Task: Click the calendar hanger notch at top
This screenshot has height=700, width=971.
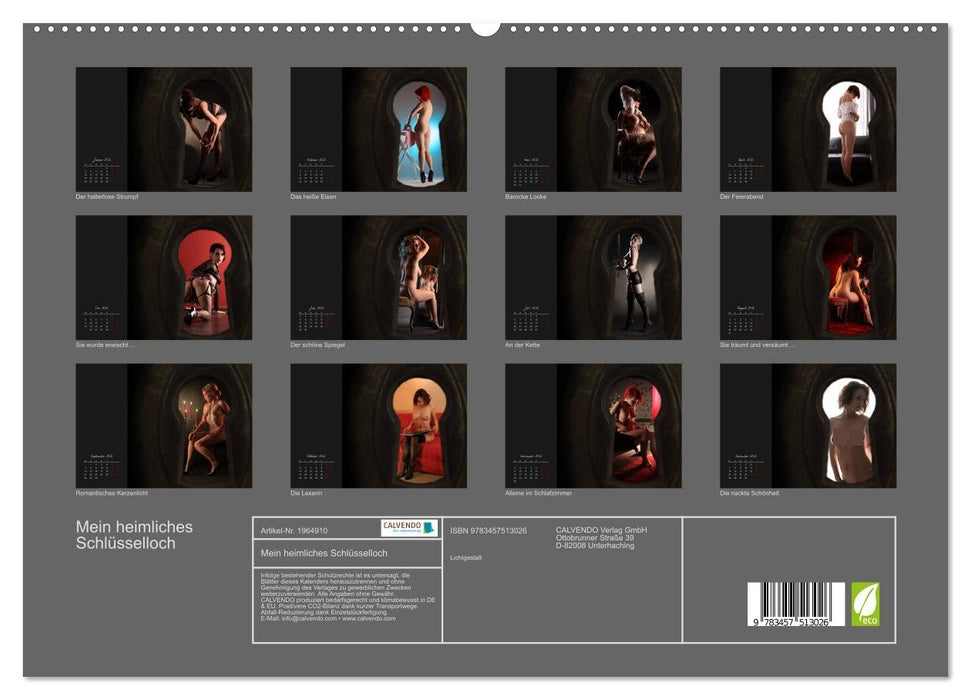Action: pos(485,26)
